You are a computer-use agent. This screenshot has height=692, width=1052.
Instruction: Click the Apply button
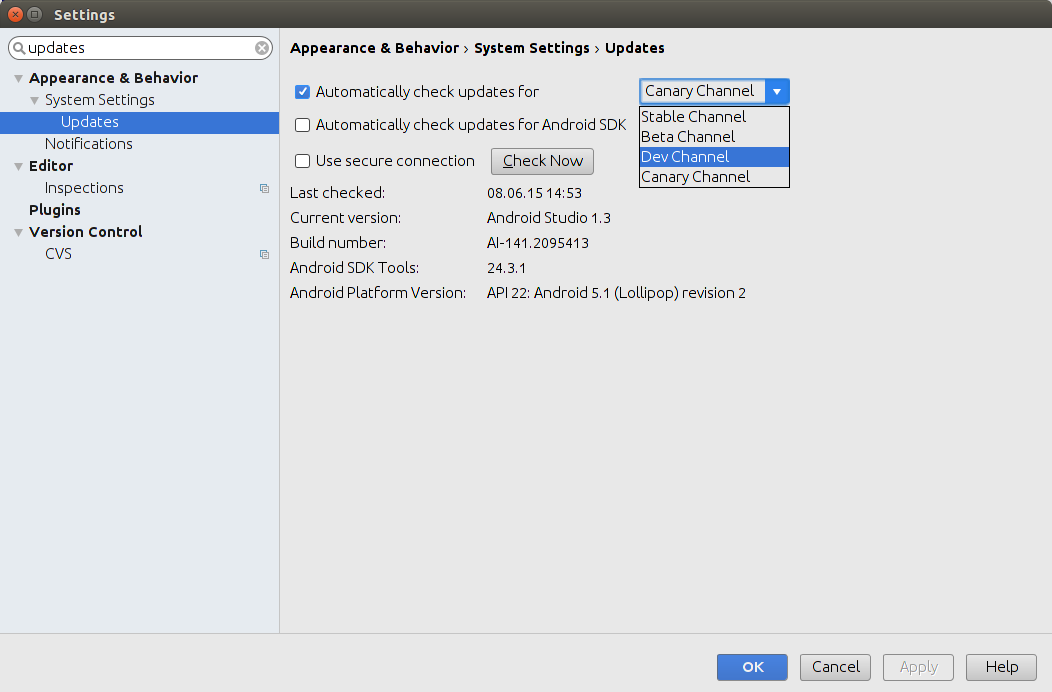point(918,667)
